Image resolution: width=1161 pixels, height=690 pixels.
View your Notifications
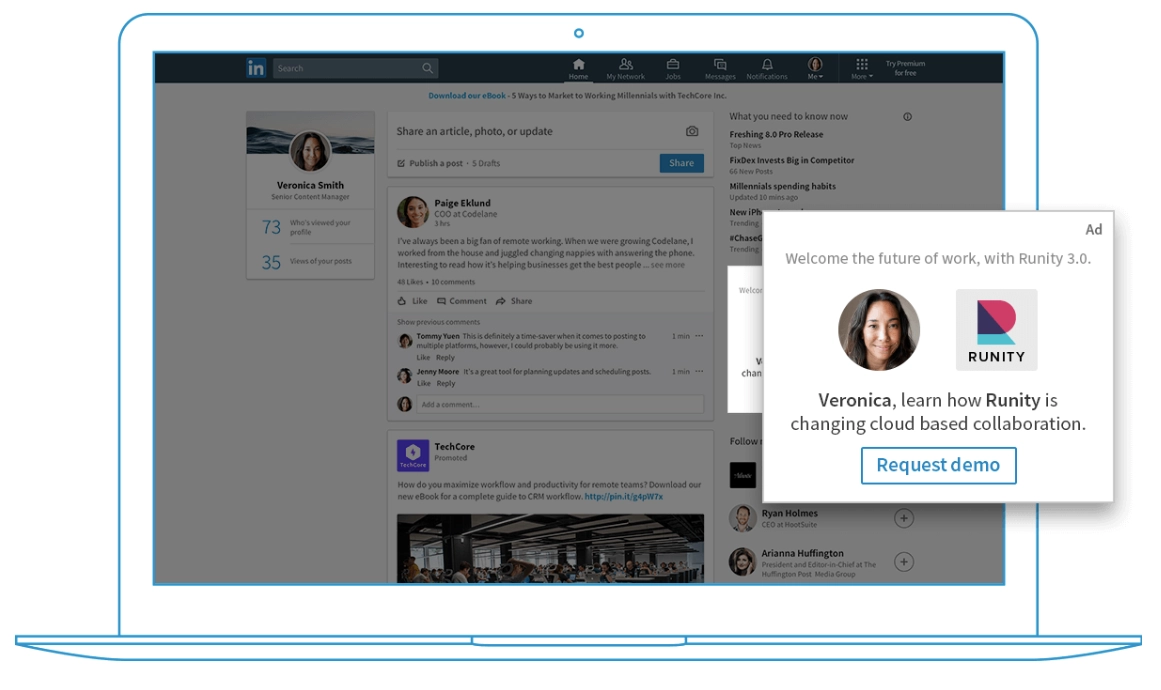point(769,66)
